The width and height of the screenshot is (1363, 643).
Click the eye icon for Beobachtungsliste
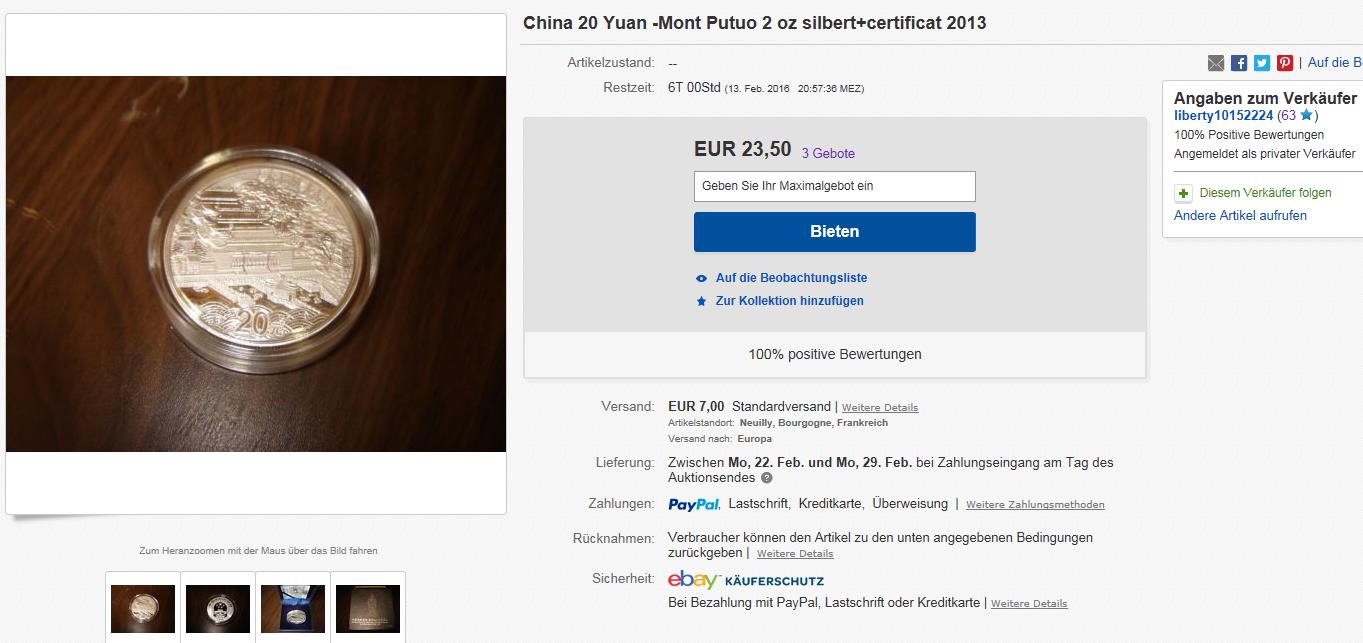tap(701, 278)
